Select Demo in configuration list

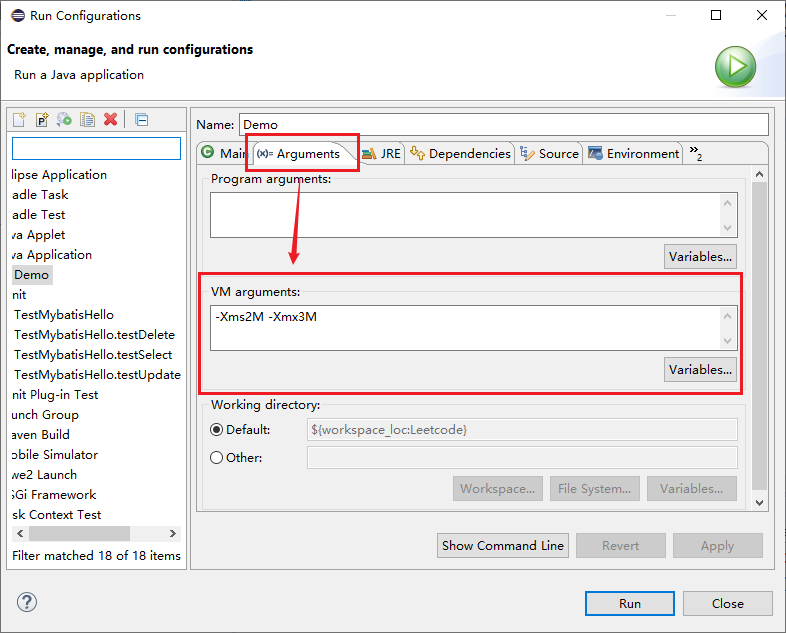coord(32,275)
